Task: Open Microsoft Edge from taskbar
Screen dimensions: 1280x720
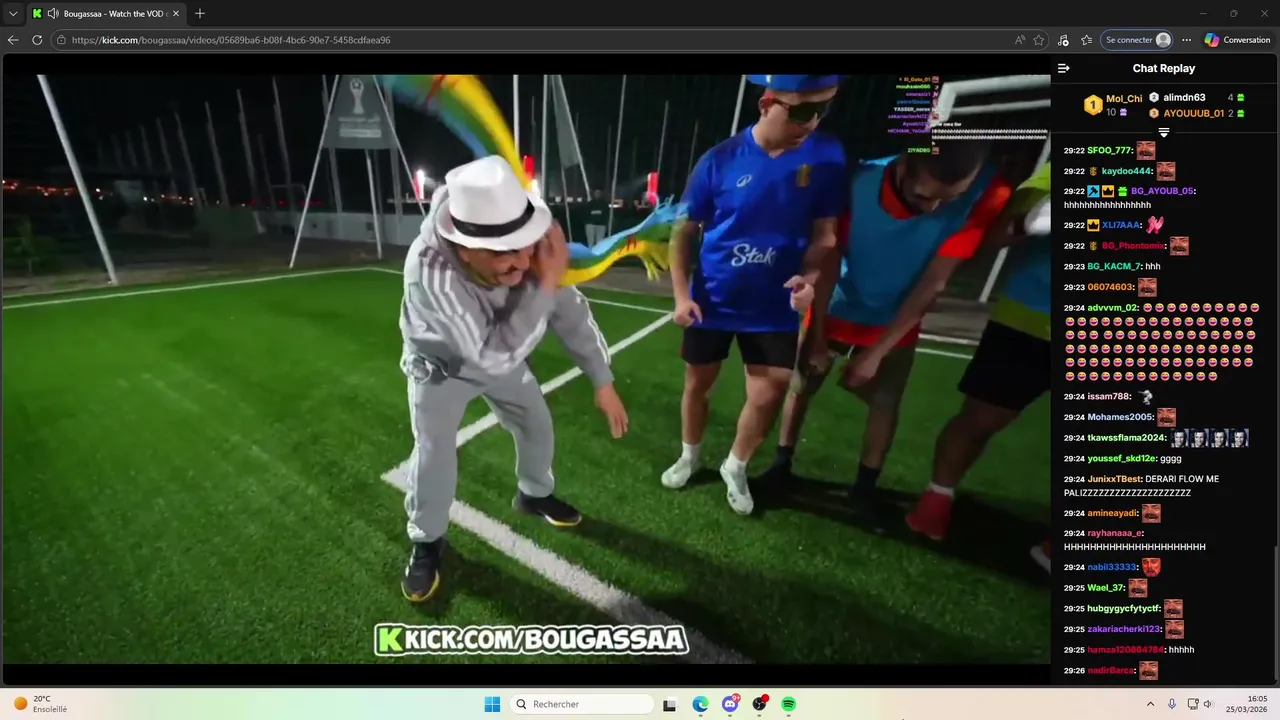Action: [700, 704]
